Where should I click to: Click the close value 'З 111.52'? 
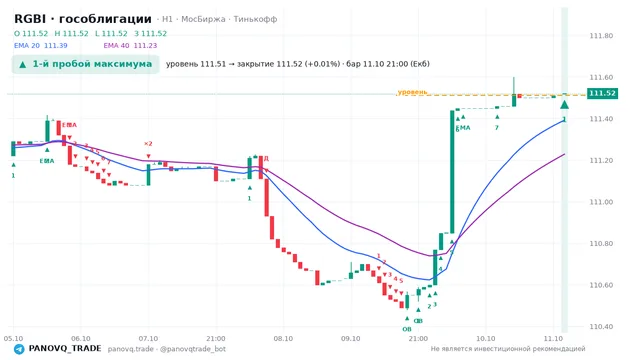pos(151,33)
